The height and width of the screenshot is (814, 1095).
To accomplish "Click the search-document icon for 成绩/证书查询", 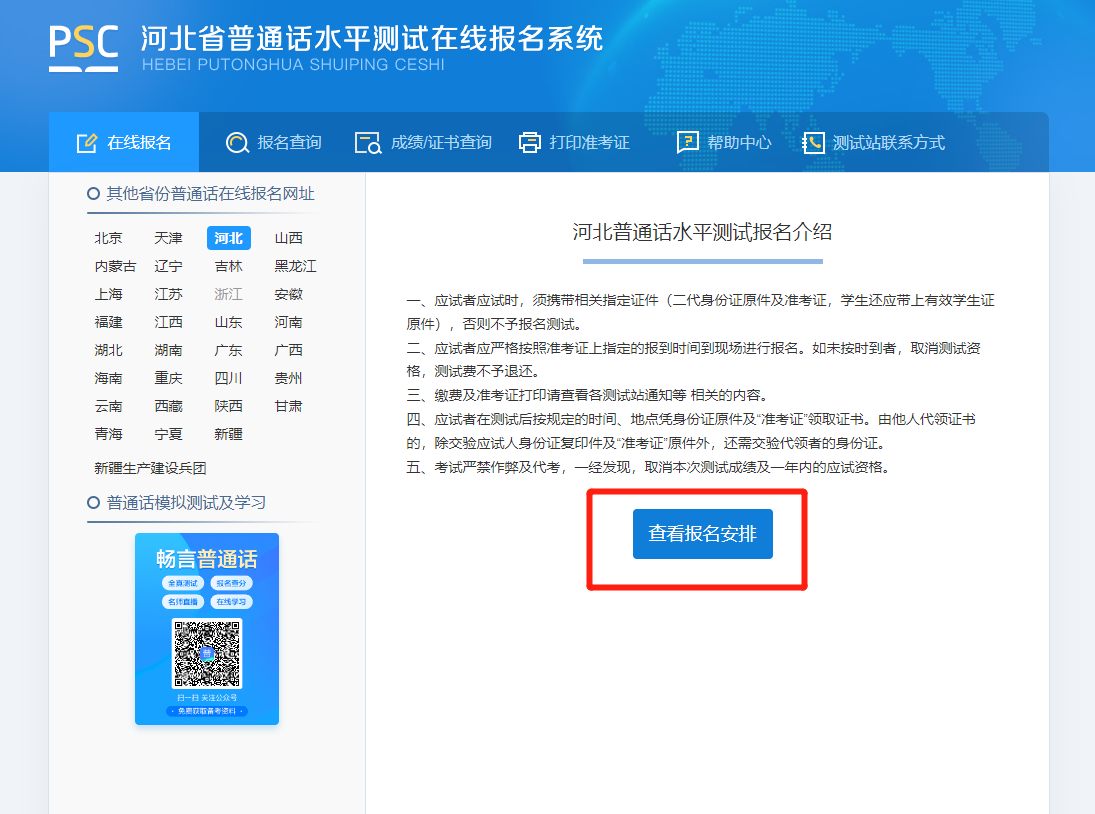I will [x=368, y=143].
